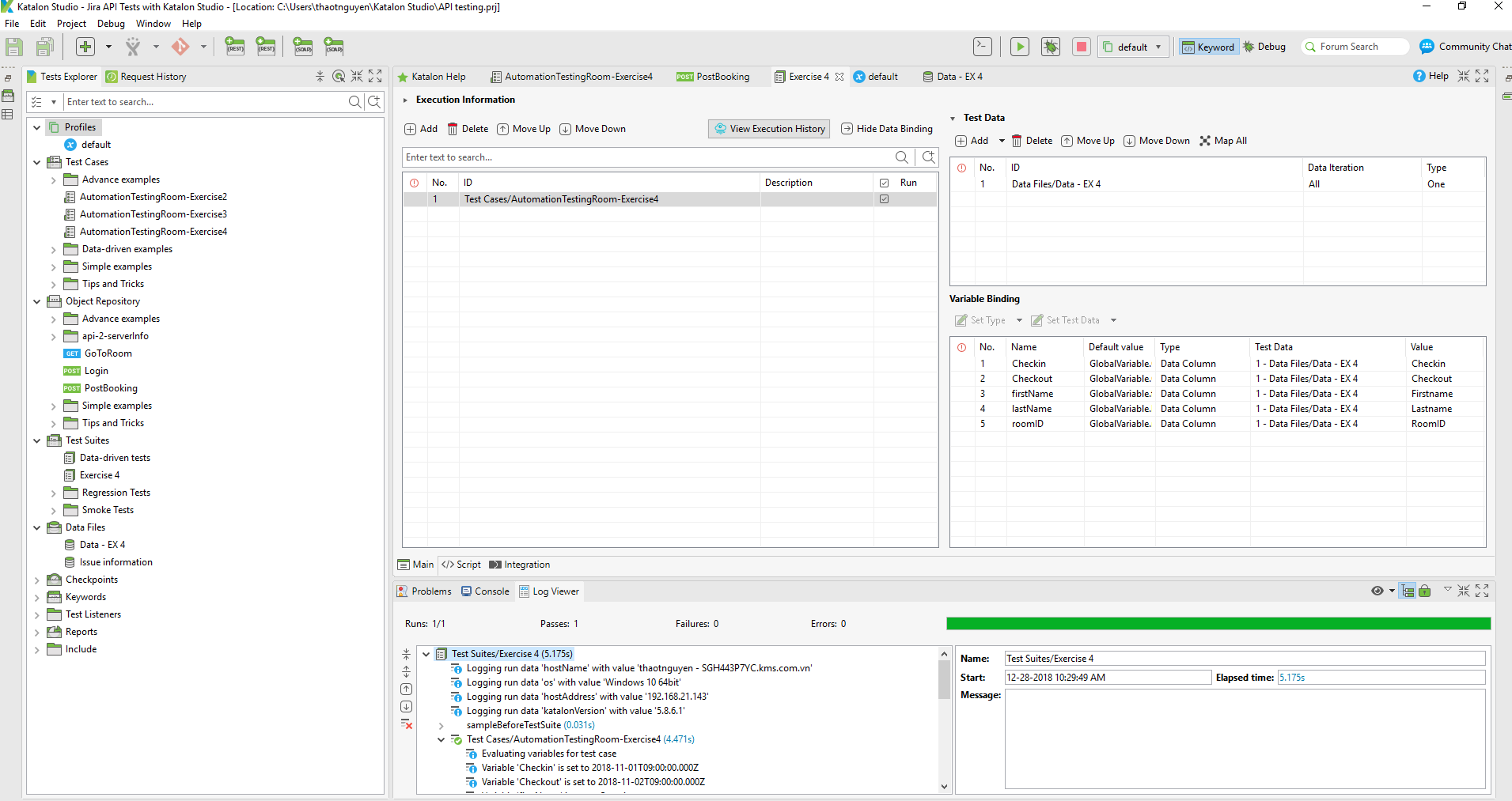The image size is (1512, 801).
Task: Save all files using save-all icon
Action: coord(45,46)
